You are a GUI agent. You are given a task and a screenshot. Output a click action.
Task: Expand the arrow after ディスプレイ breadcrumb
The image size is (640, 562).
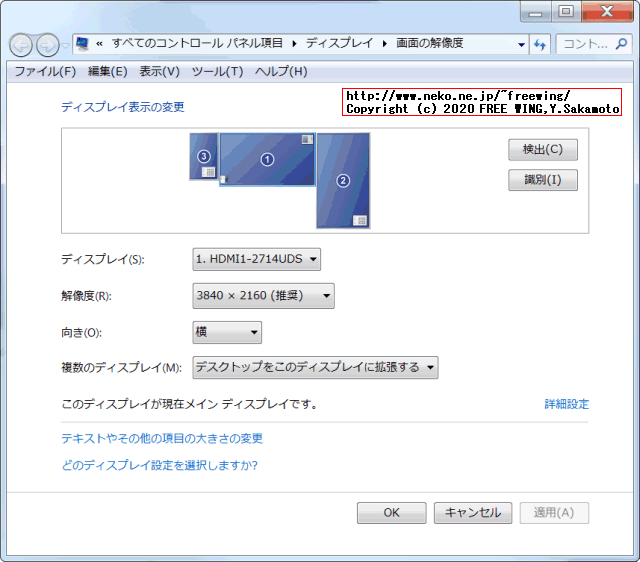click(x=384, y=44)
